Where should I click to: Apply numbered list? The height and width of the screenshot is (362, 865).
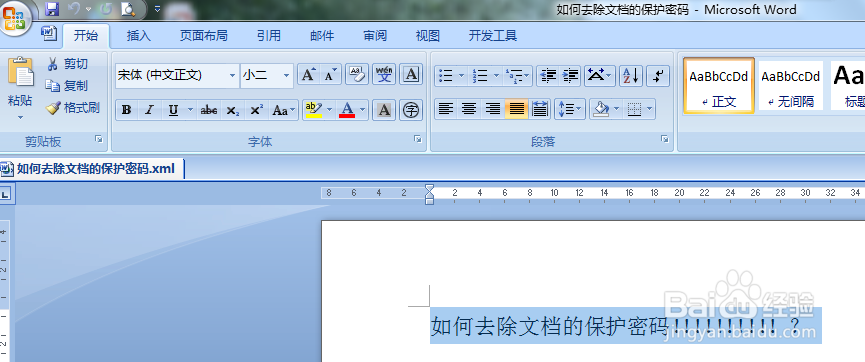click(x=480, y=76)
